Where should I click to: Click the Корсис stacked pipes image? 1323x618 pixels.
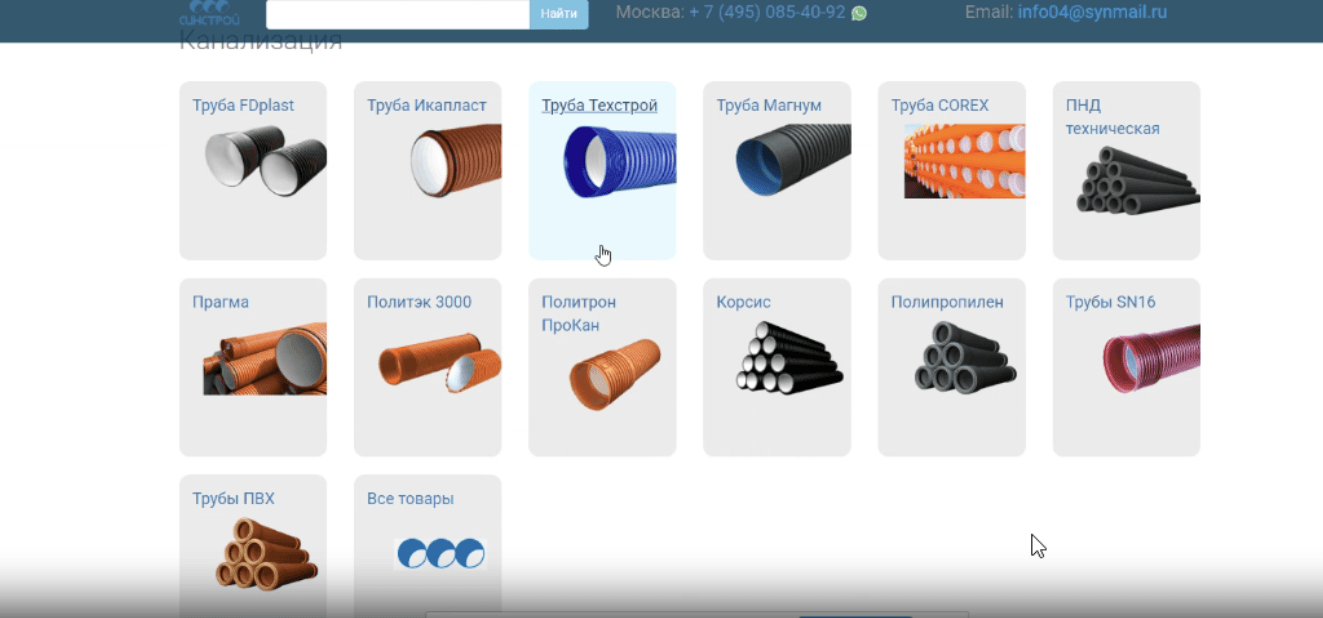click(790, 357)
